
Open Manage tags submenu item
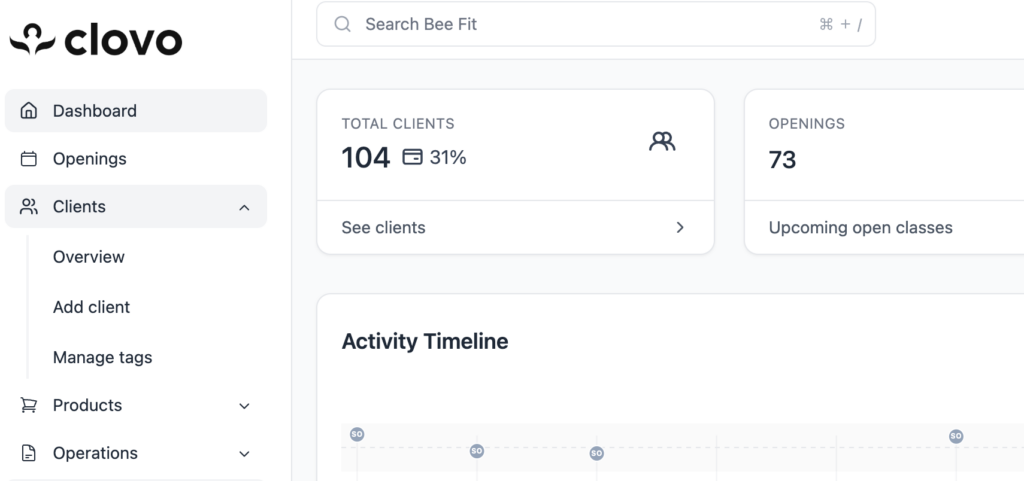pos(102,357)
